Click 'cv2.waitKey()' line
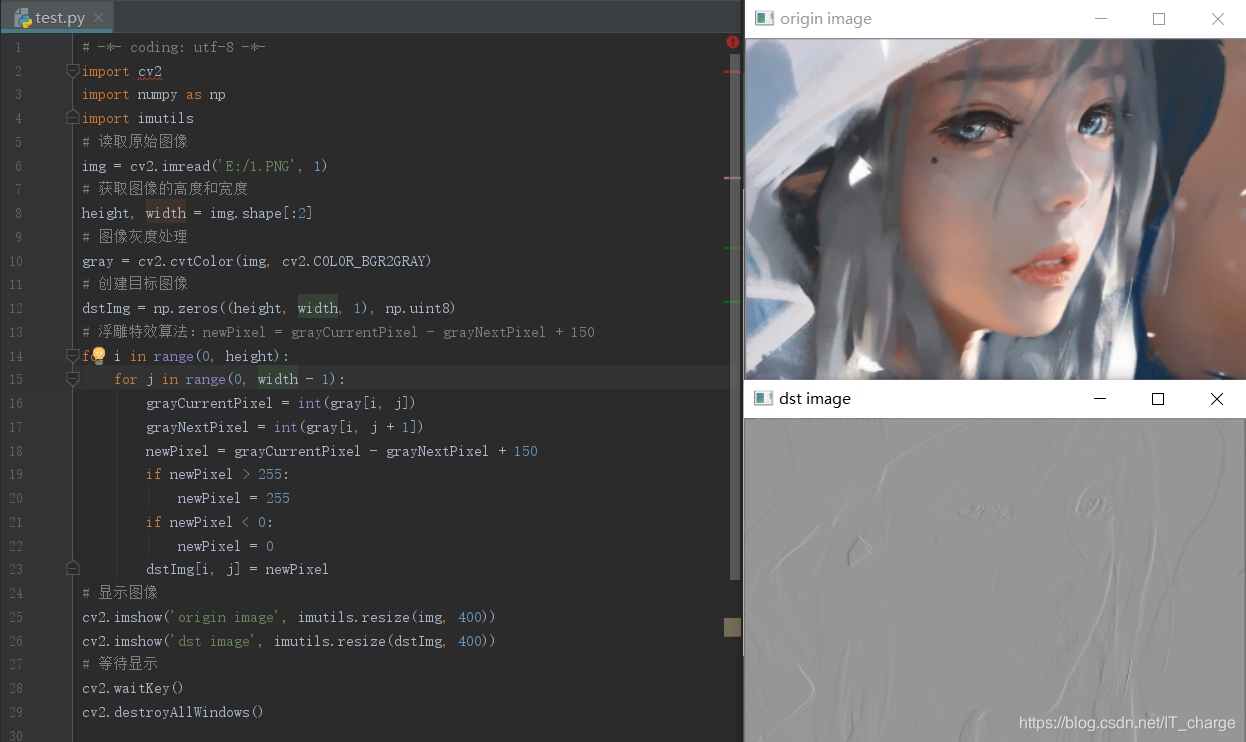Viewport: 1246px width, 742px height. [x=133, y=688]
